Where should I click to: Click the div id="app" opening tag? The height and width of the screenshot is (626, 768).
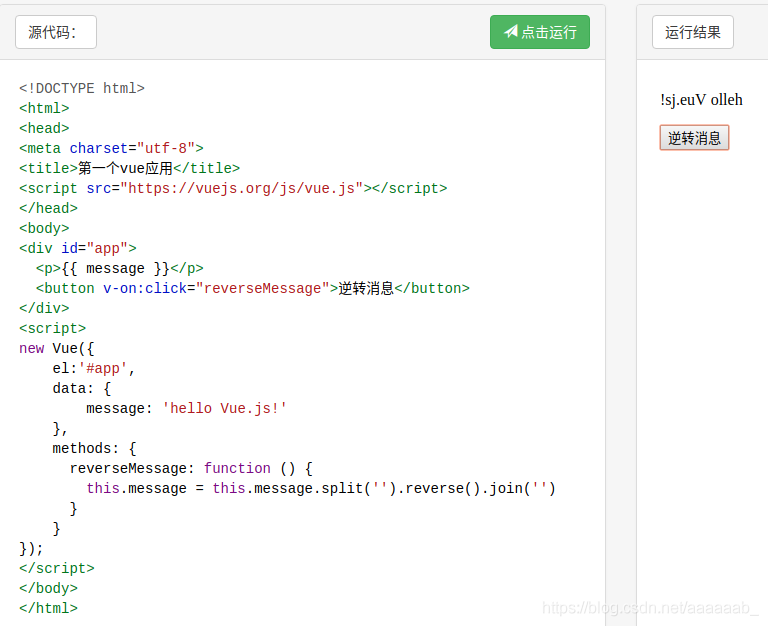click(x=77, y=248)
